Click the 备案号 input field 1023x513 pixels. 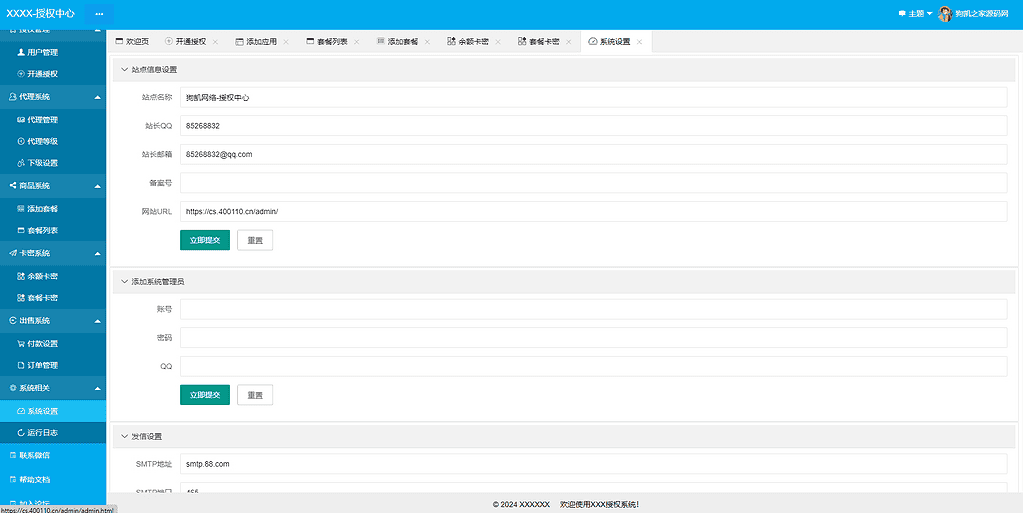click(593, 183)
